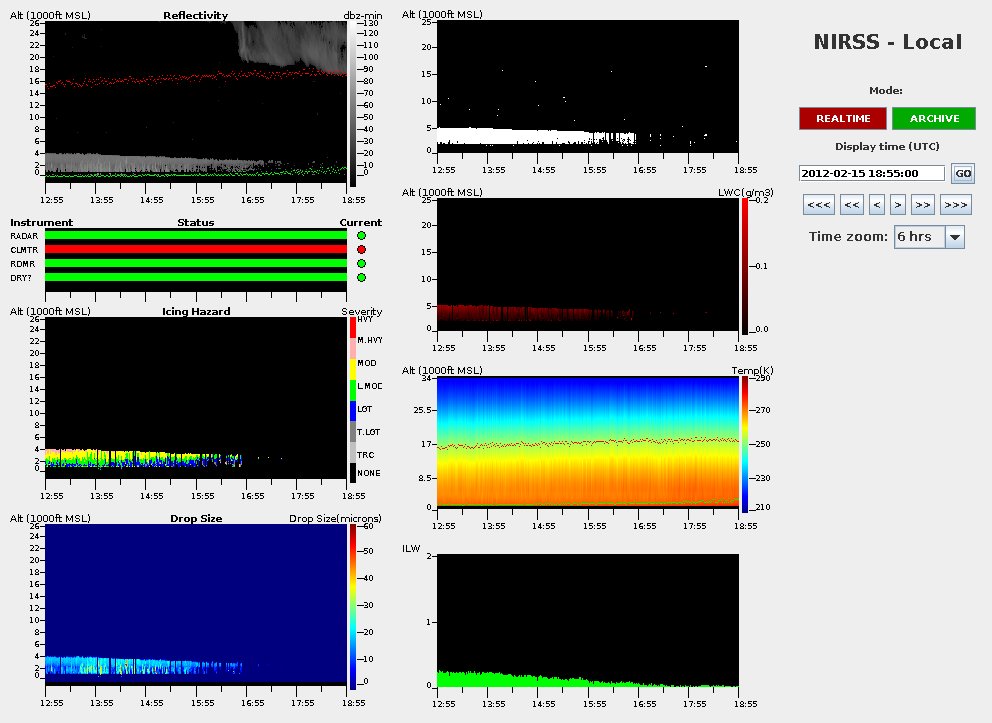The width and height of the screenshot is (992, 723).
Task: Switch mode to ARCHIVE
Action: 934,118
